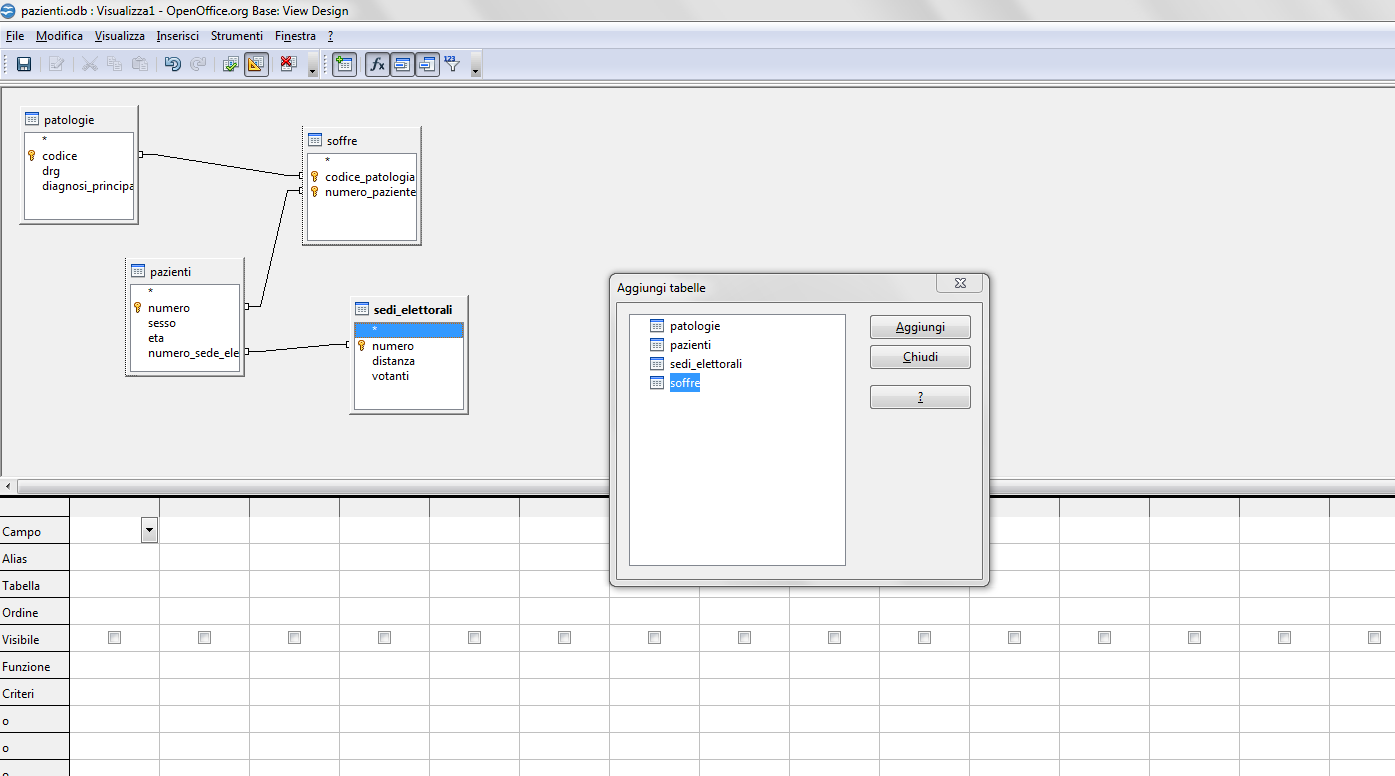The height and width of the screenshot is (776, 1395).
Task: Click the Redo arrow icon
Action: [198, 65]
